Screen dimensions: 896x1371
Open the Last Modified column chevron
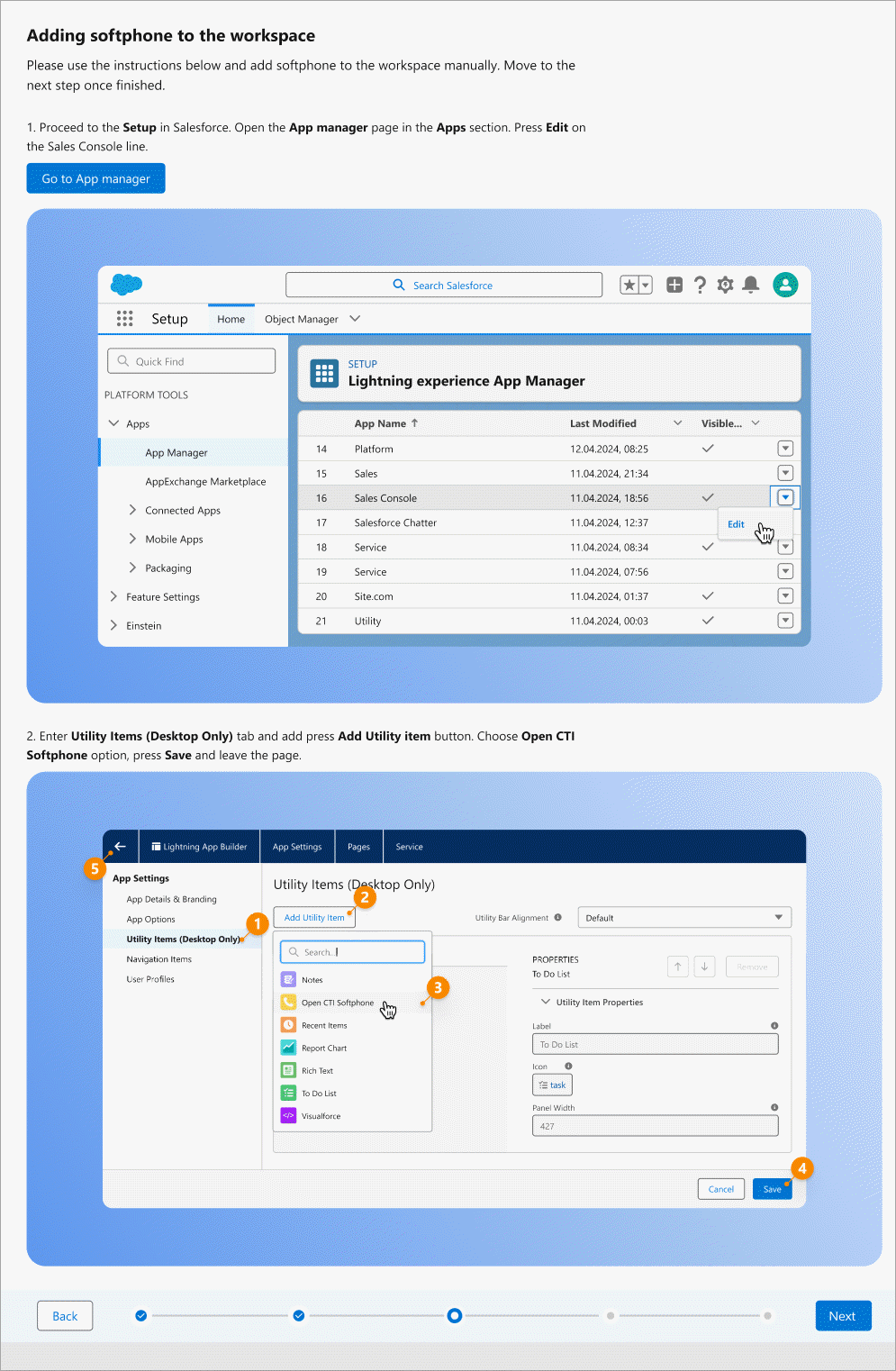(678, 422)
